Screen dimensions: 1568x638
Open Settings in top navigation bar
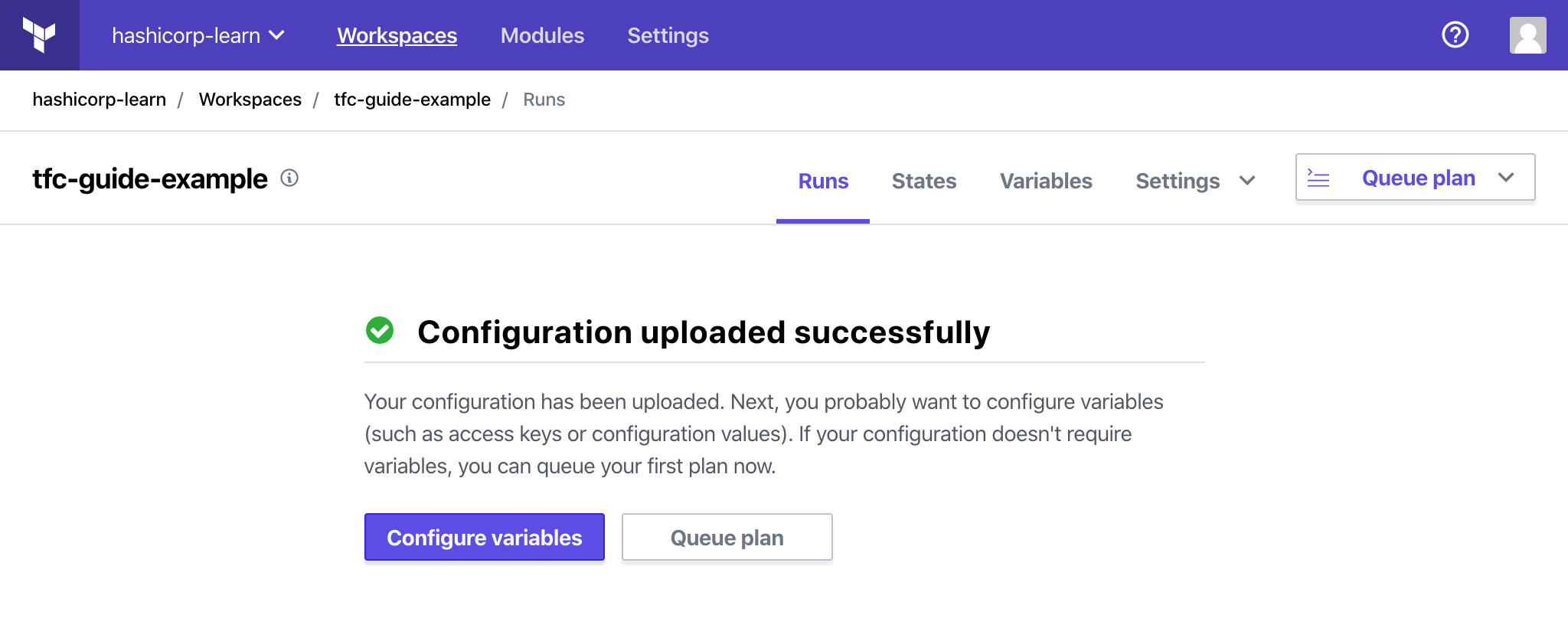(x=668, y=35)
